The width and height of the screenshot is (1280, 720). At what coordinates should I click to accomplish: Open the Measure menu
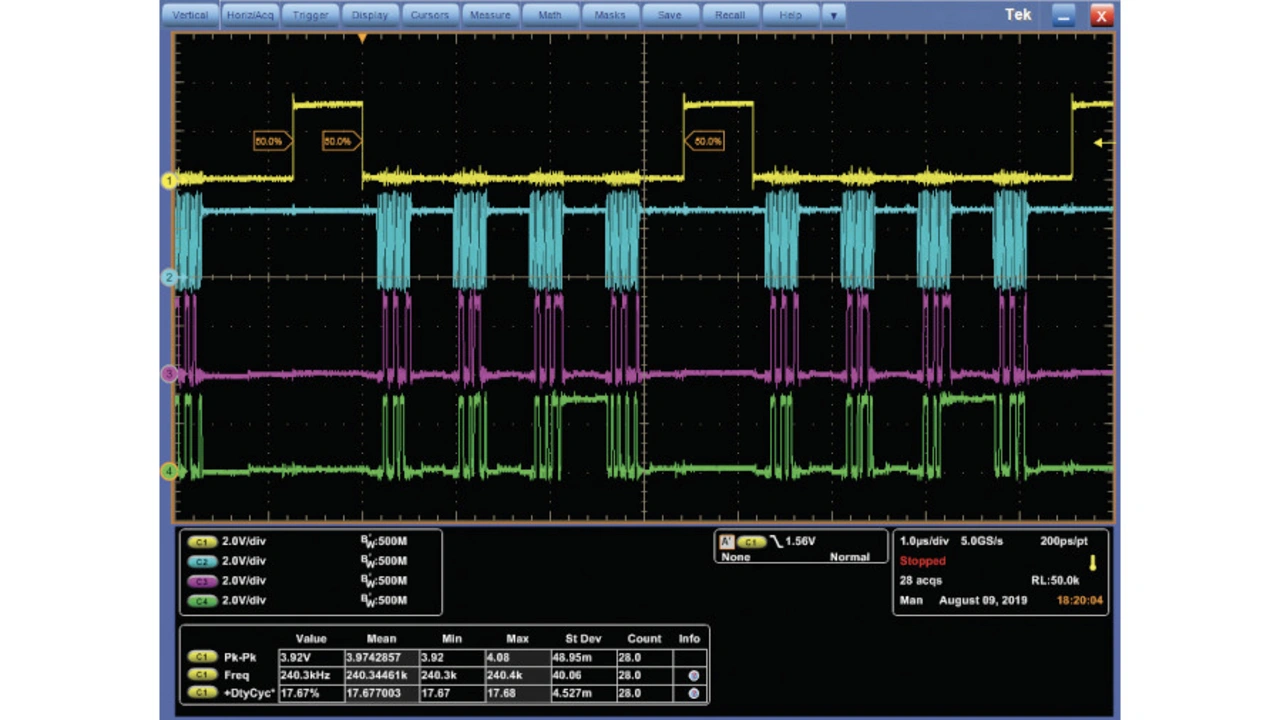click(x=490, y=16)
